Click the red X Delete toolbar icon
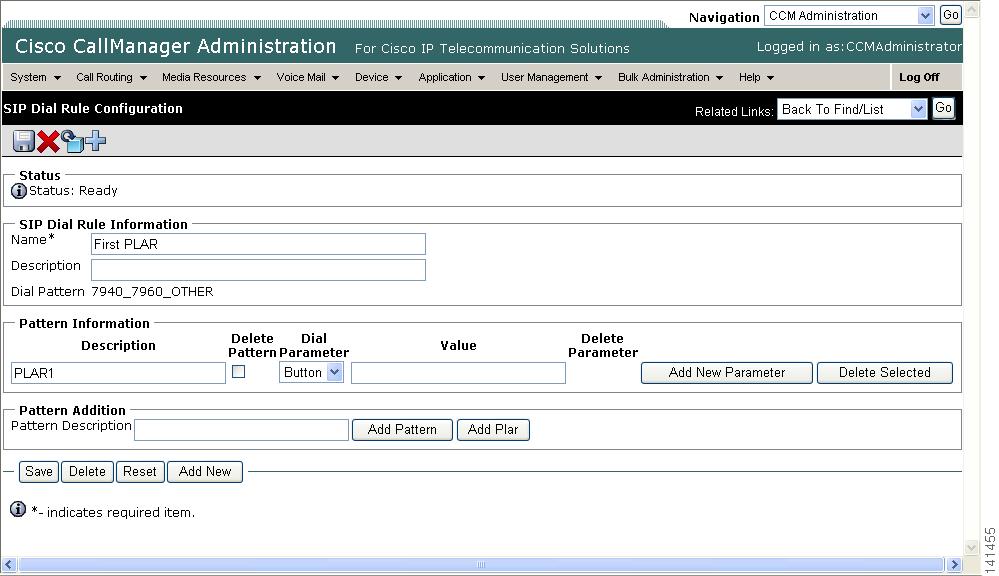 pos(48,141)
